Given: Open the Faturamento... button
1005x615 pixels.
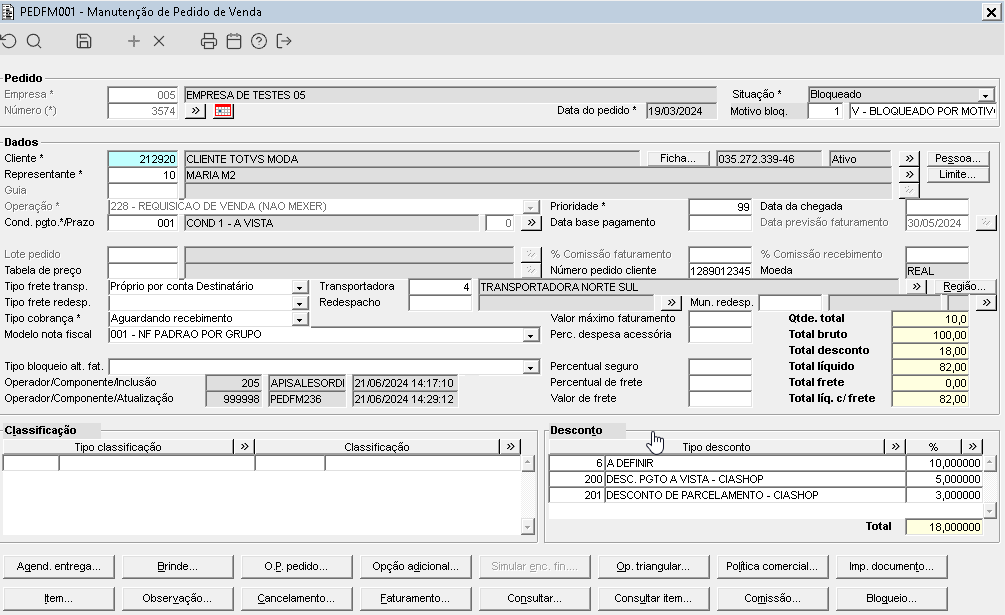Looking at the screenshot, I should [x=415, y=598].
